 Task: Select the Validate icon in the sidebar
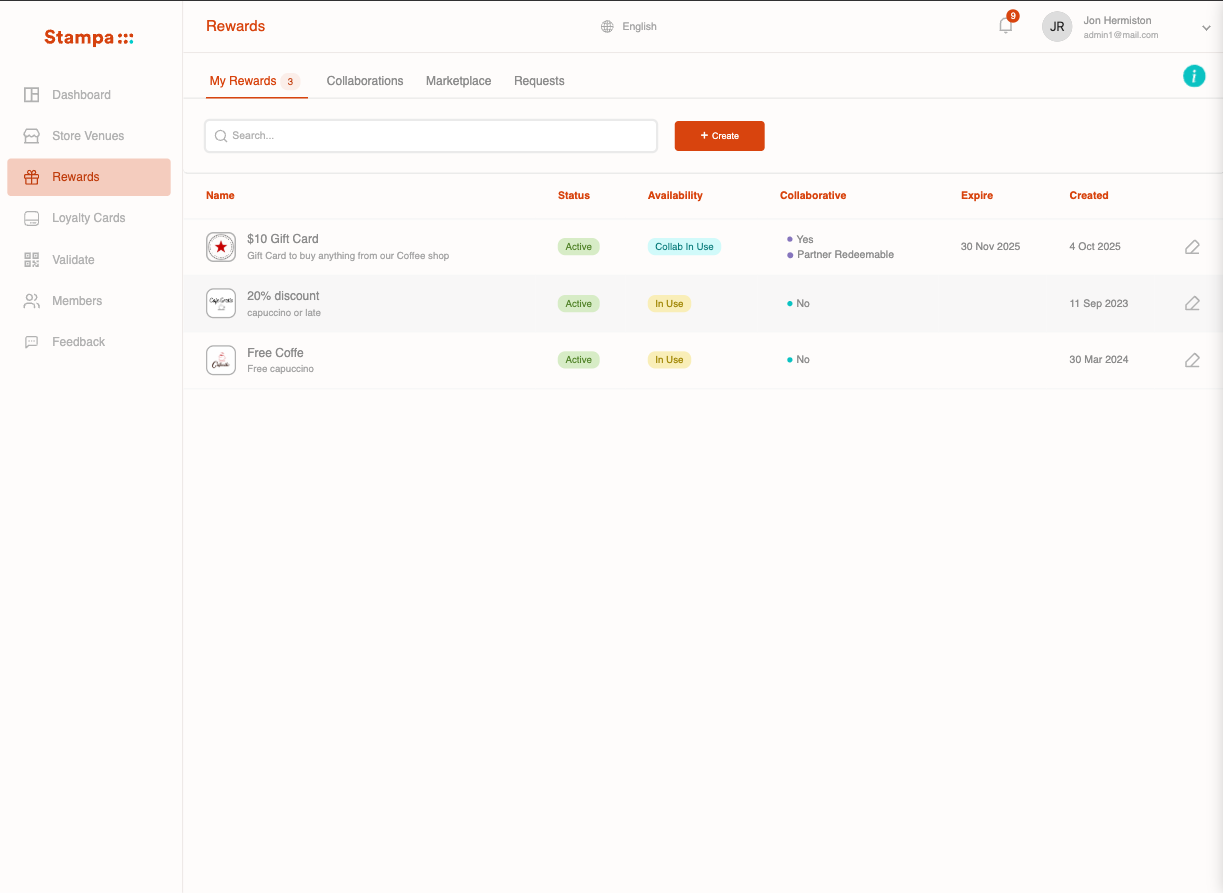[x=31, y=259]
